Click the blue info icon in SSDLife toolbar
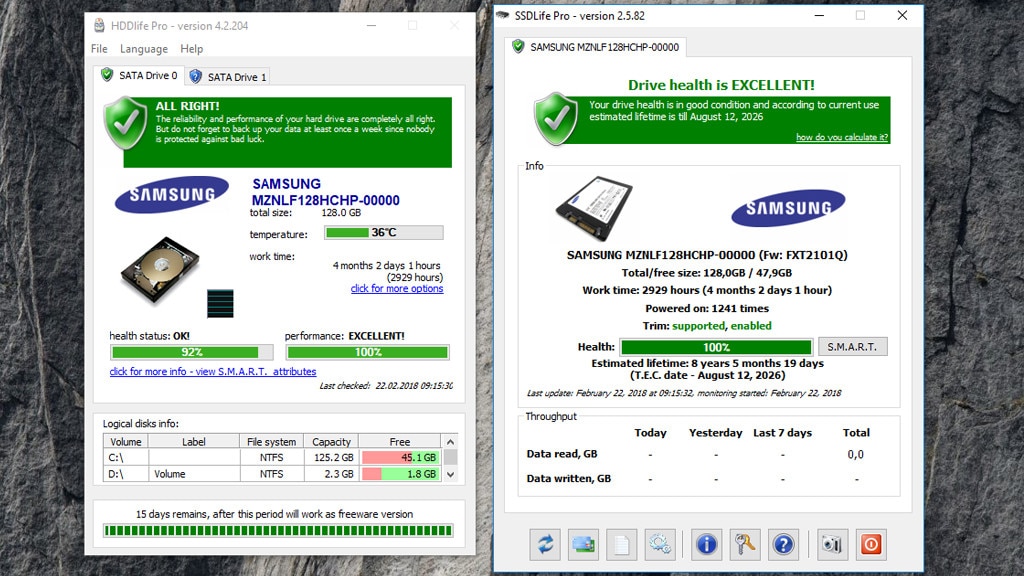Image resolution: width=1024 pixels, height=576 pixels. click(x=706, y=544)
